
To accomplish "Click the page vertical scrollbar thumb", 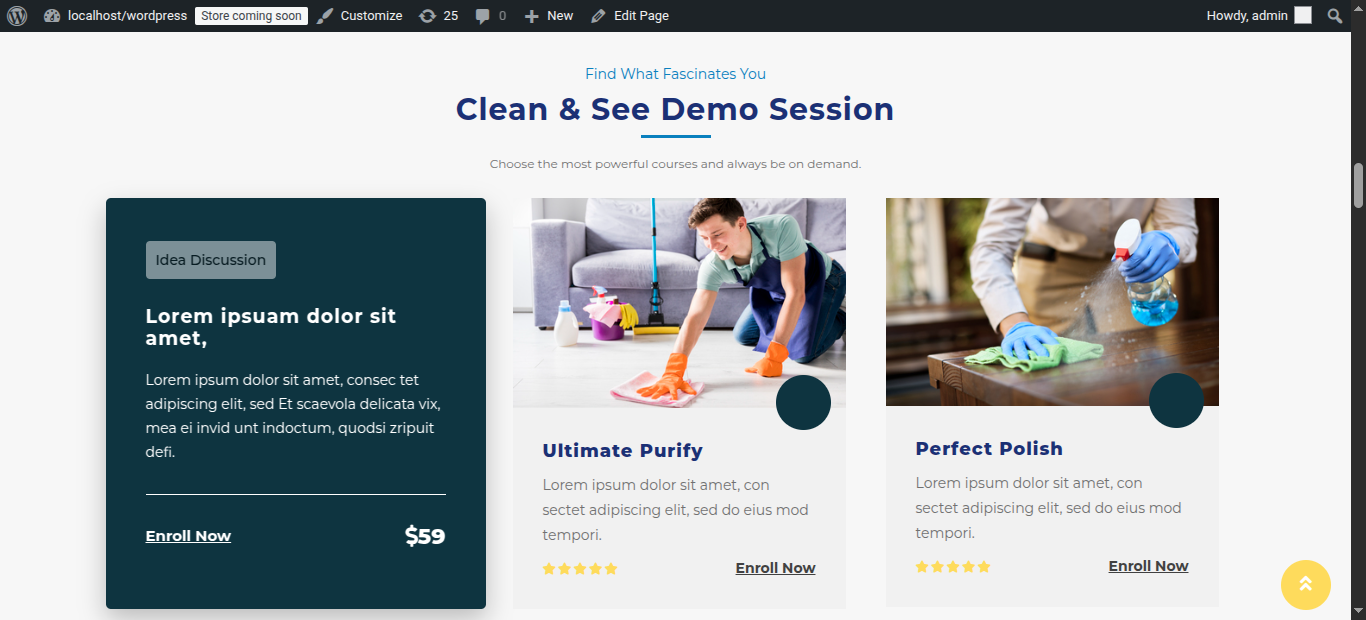I will 1359,185.
